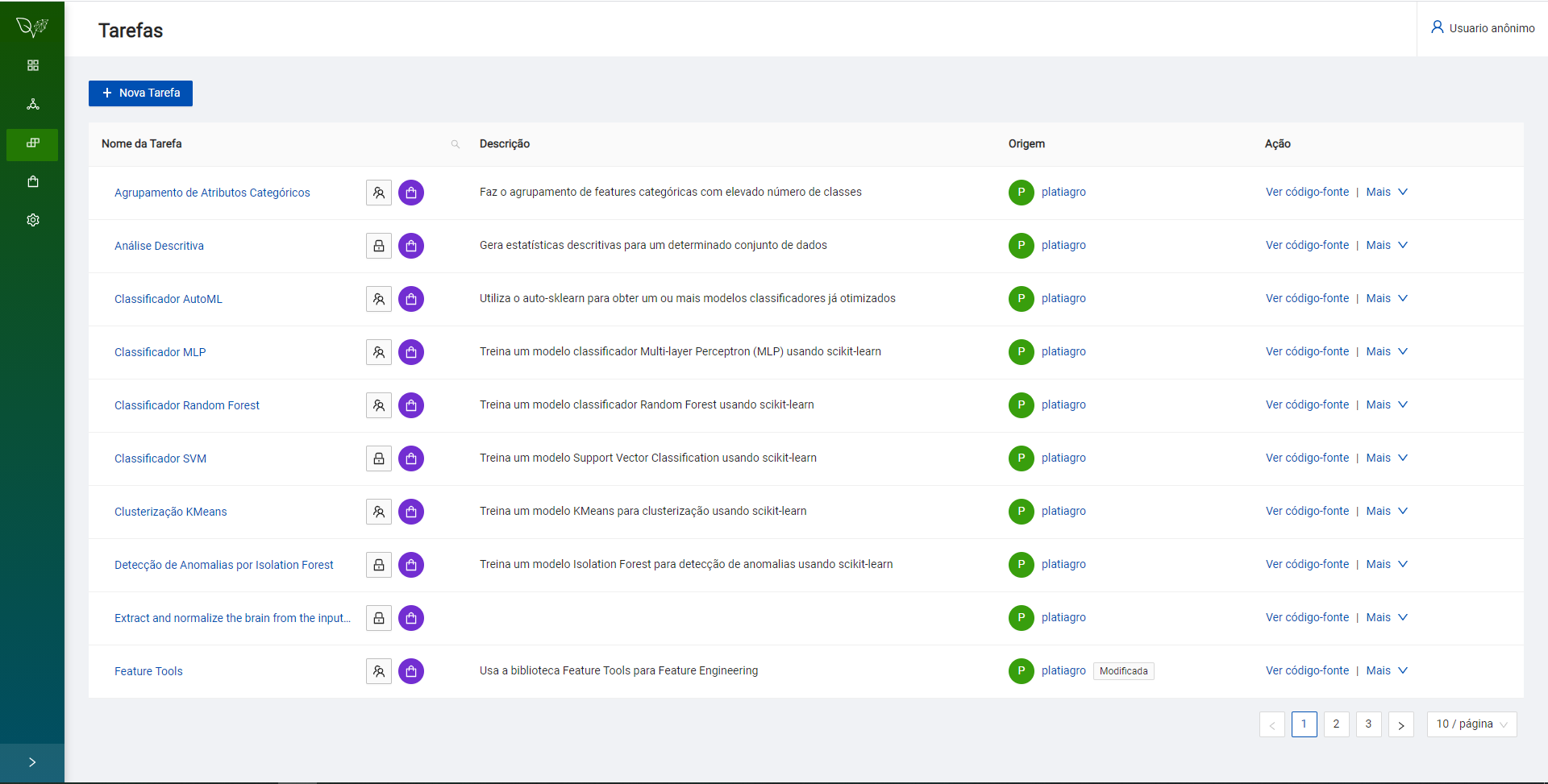The image size is (1548, 784).
Task: Click purple bag icon for Classificador MLP
Action: click(x=411, y=352)
